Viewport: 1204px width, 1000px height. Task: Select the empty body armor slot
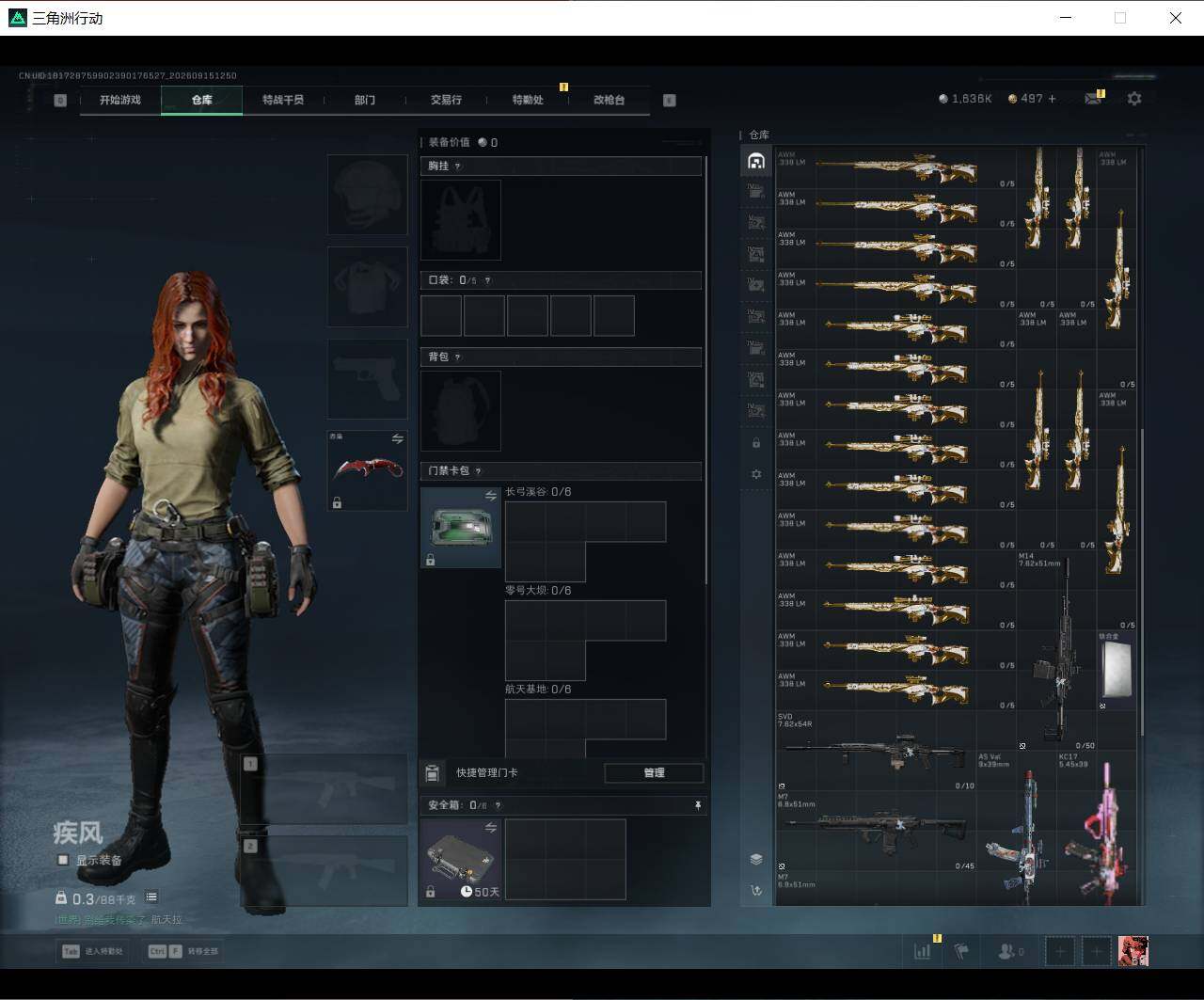367,287
